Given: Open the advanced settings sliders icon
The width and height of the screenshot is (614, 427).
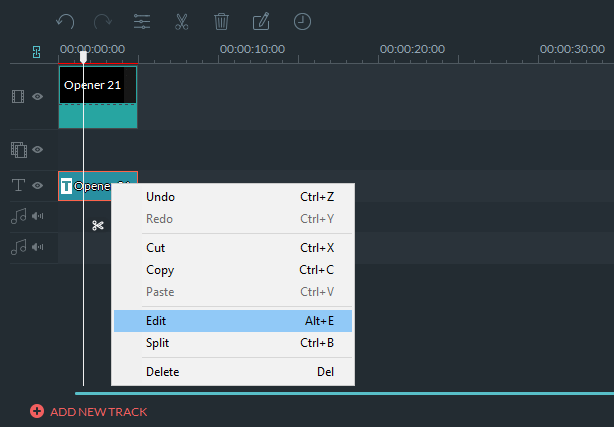Looking at the screenshot, I should [142, 22].
